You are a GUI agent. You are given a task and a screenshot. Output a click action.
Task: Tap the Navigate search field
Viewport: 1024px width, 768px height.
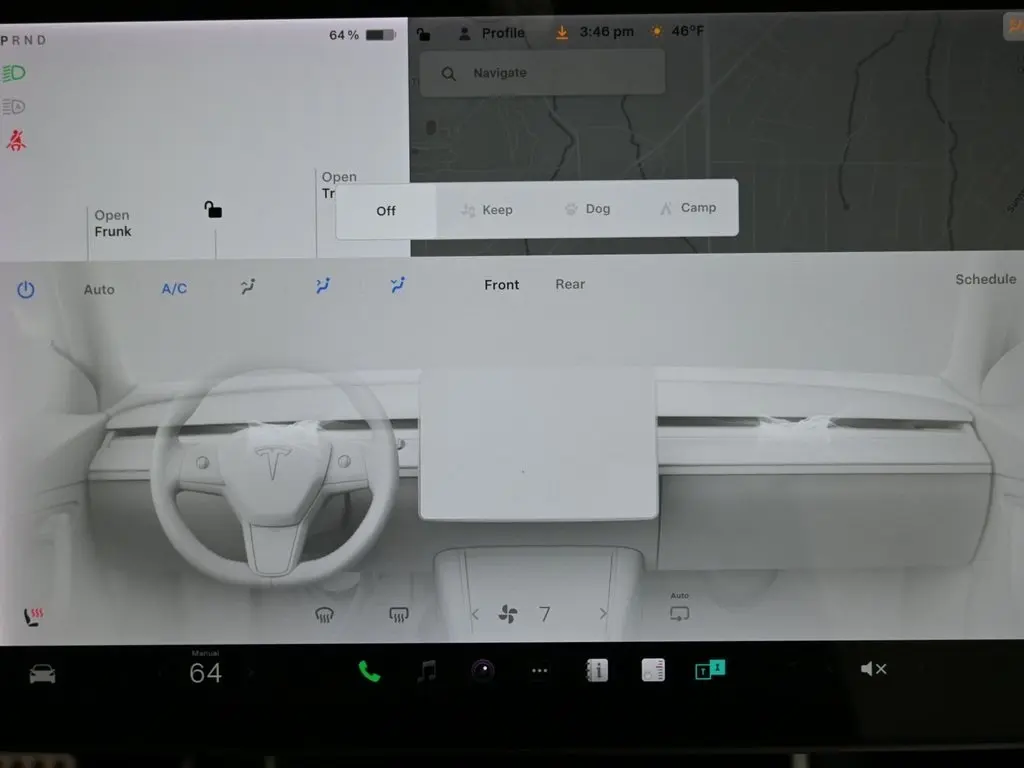pos(542,73)
